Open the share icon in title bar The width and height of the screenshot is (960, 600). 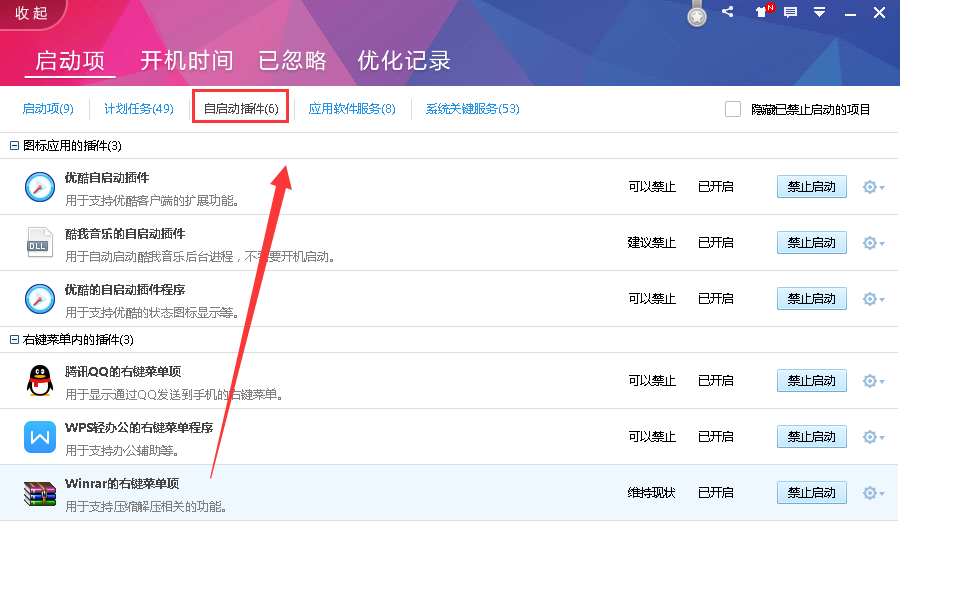(727, 12)
